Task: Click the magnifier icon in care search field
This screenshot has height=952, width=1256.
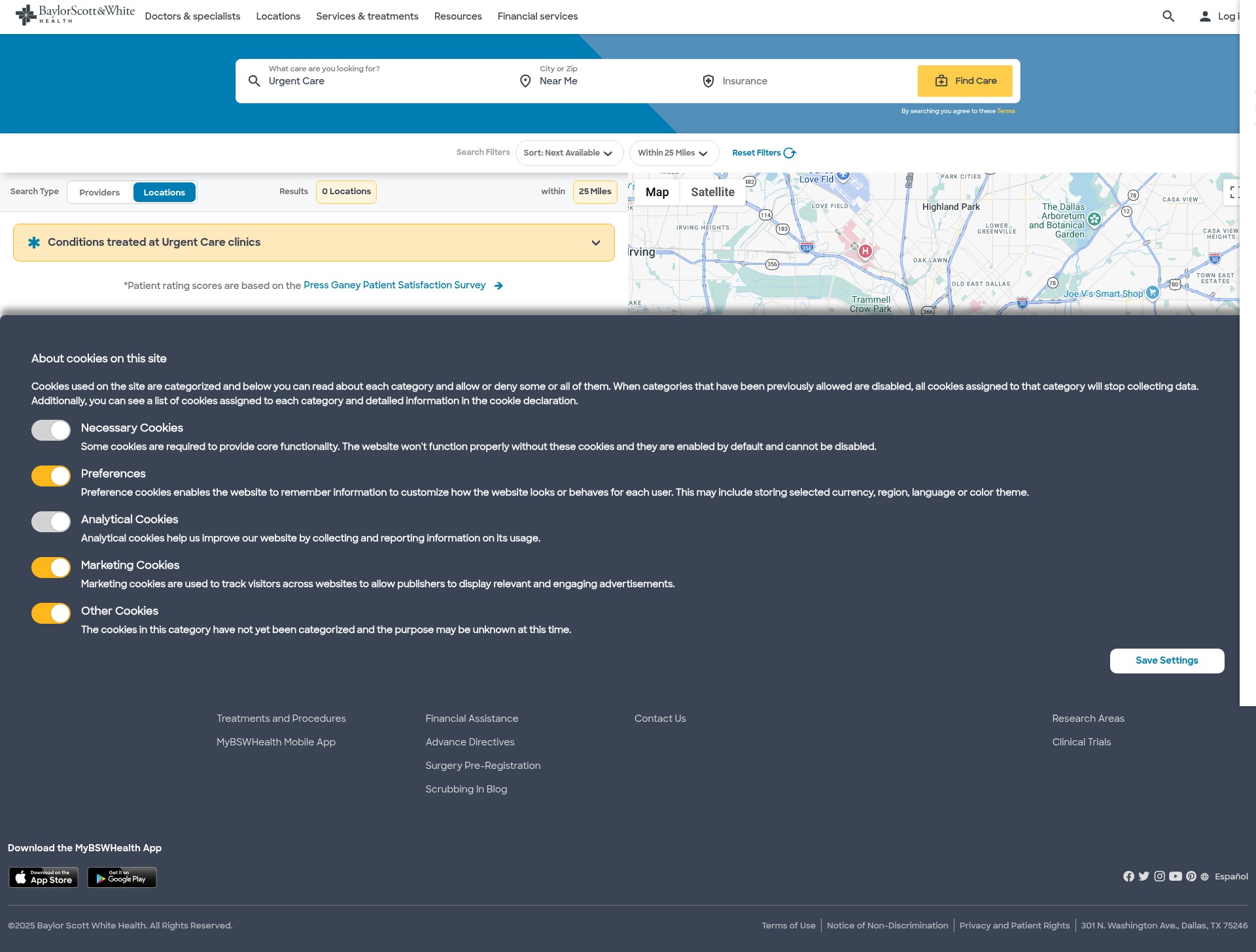Action: coord(254,81)
